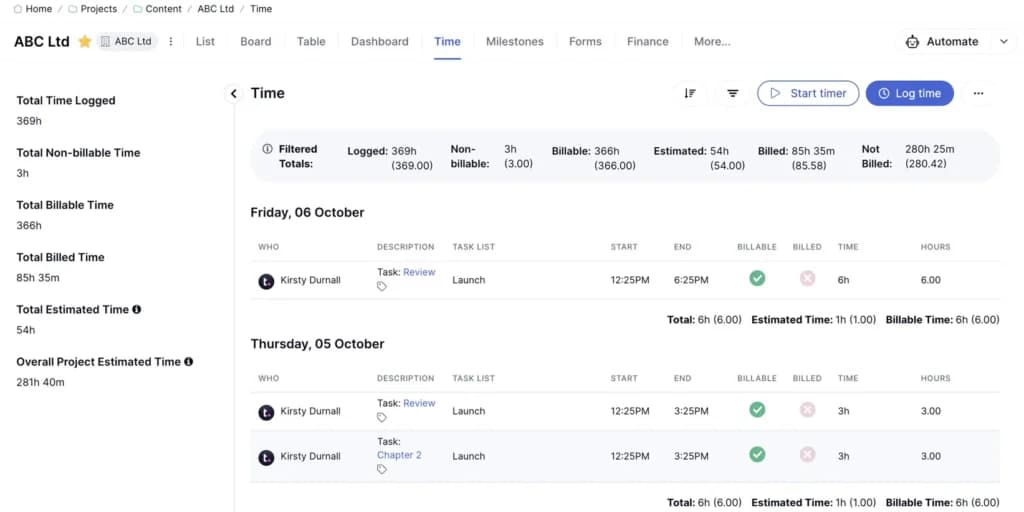Screen dimensions: 1024x512
Task: Click the Friday, 06 October date heading
Action: 308,213
